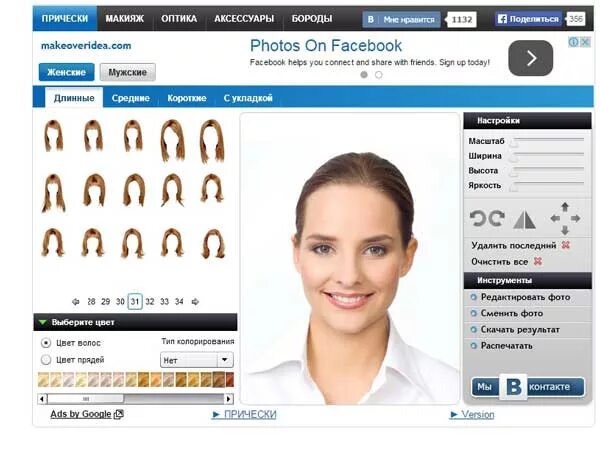Click Редактировать фото tool
The width and height of the screenshot is (600, 455).
(525, 297)
